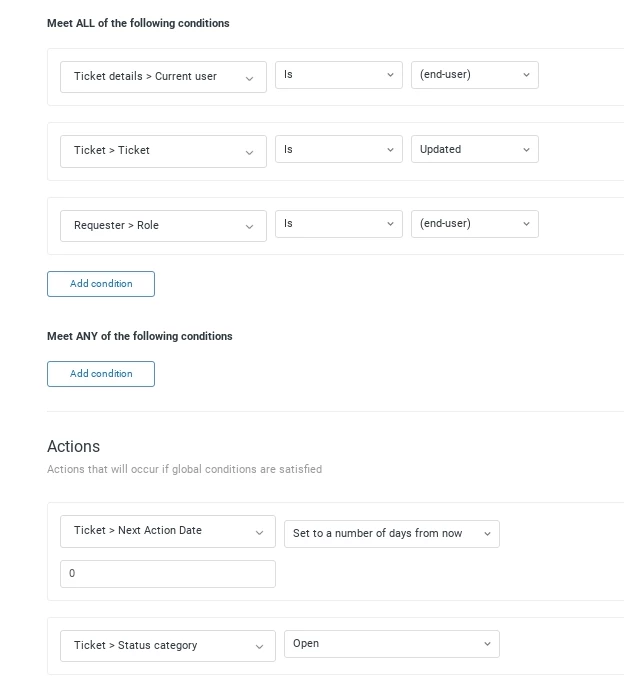Image resolution: width=624 pixels, height=696 pixels.
Task: Click the chevron of the Requester Role (end-user) value
Action: click(x=526, y=224)
